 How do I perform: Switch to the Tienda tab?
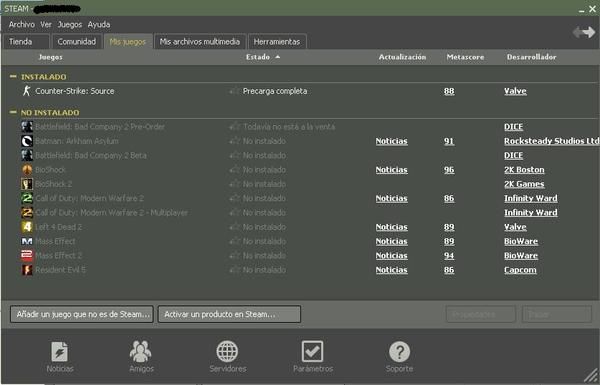tap(26, 42)
